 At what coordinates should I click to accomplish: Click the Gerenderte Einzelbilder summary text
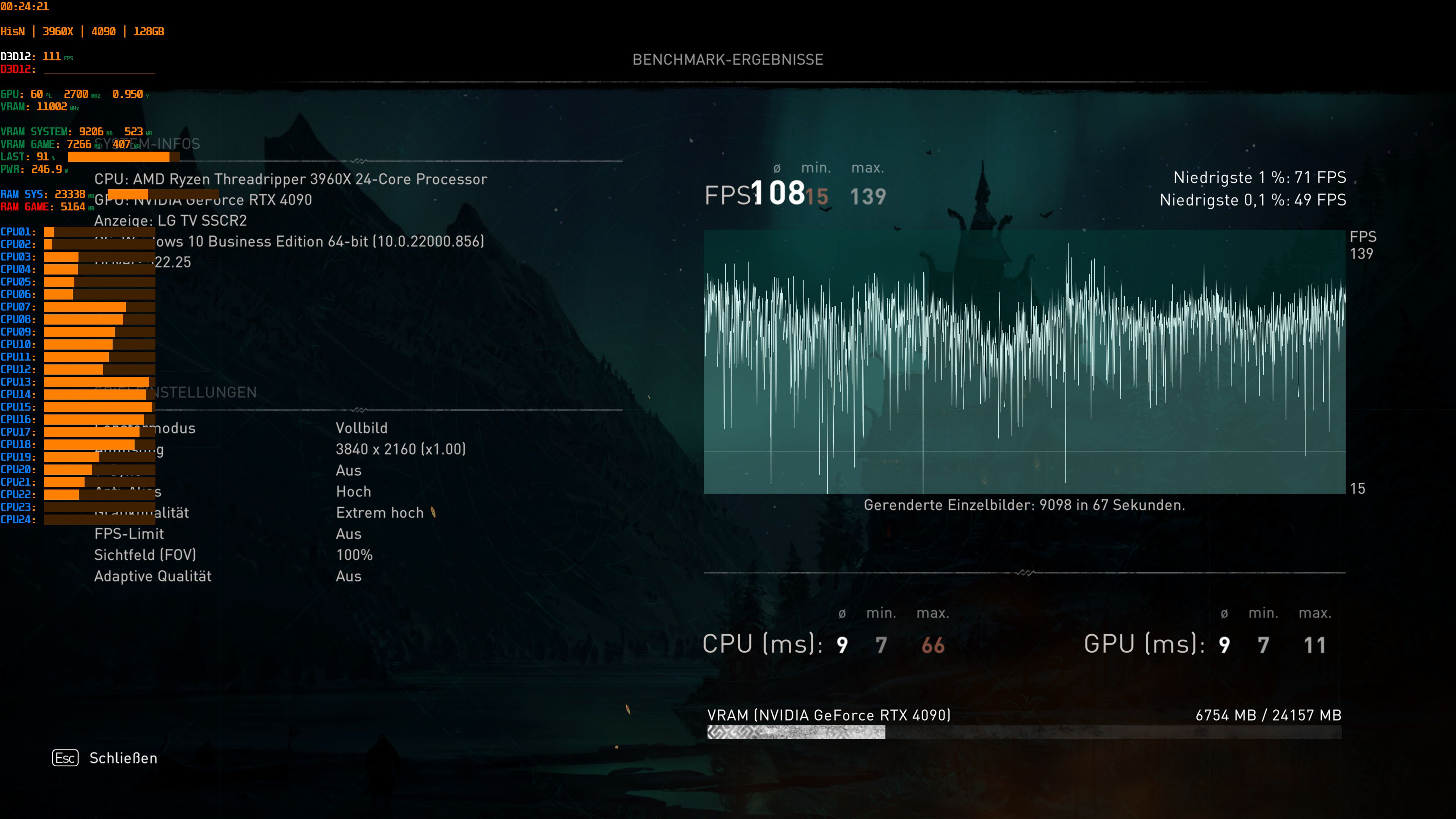pos(1024,505)
